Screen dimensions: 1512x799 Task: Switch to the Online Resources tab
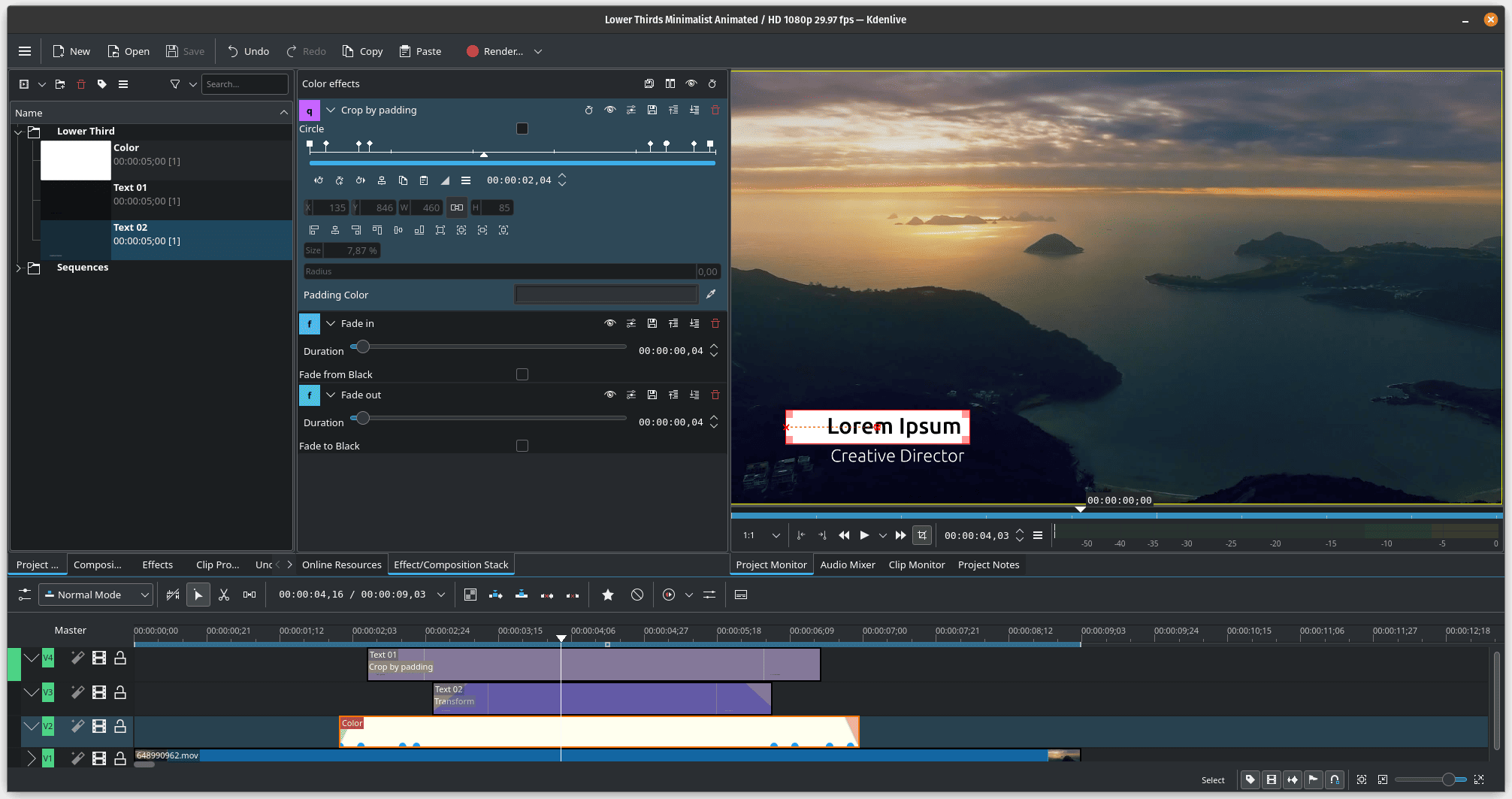coord(342,564)
